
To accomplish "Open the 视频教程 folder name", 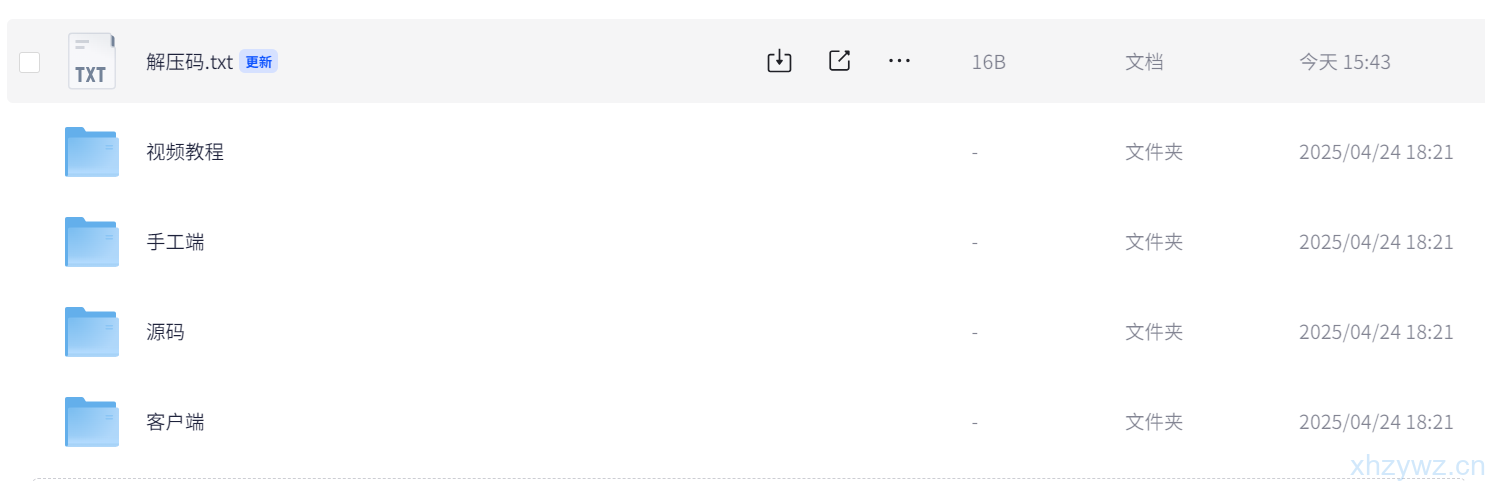I will point(185,152).
